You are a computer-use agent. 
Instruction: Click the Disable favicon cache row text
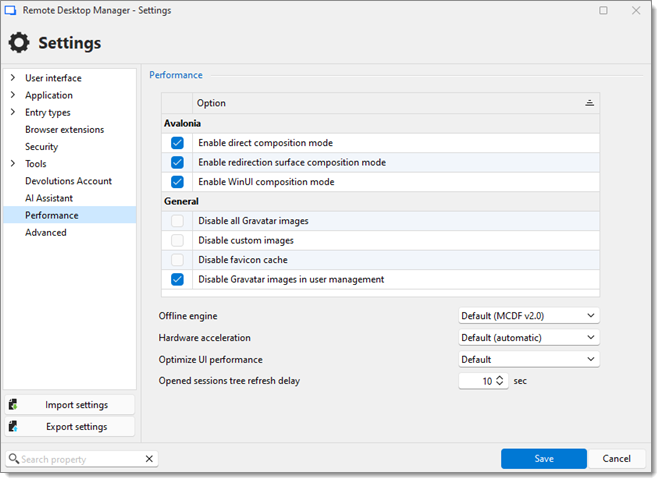click(243, 260)
